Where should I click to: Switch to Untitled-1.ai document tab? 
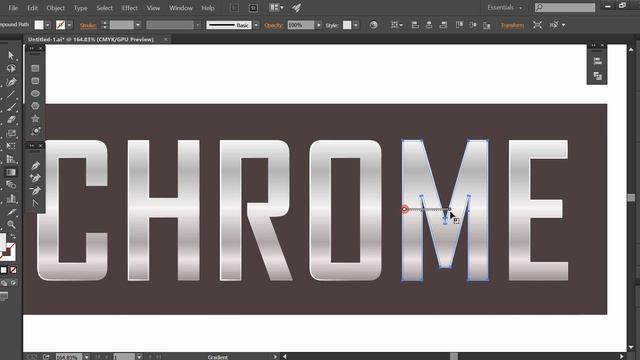coord(91,40)
